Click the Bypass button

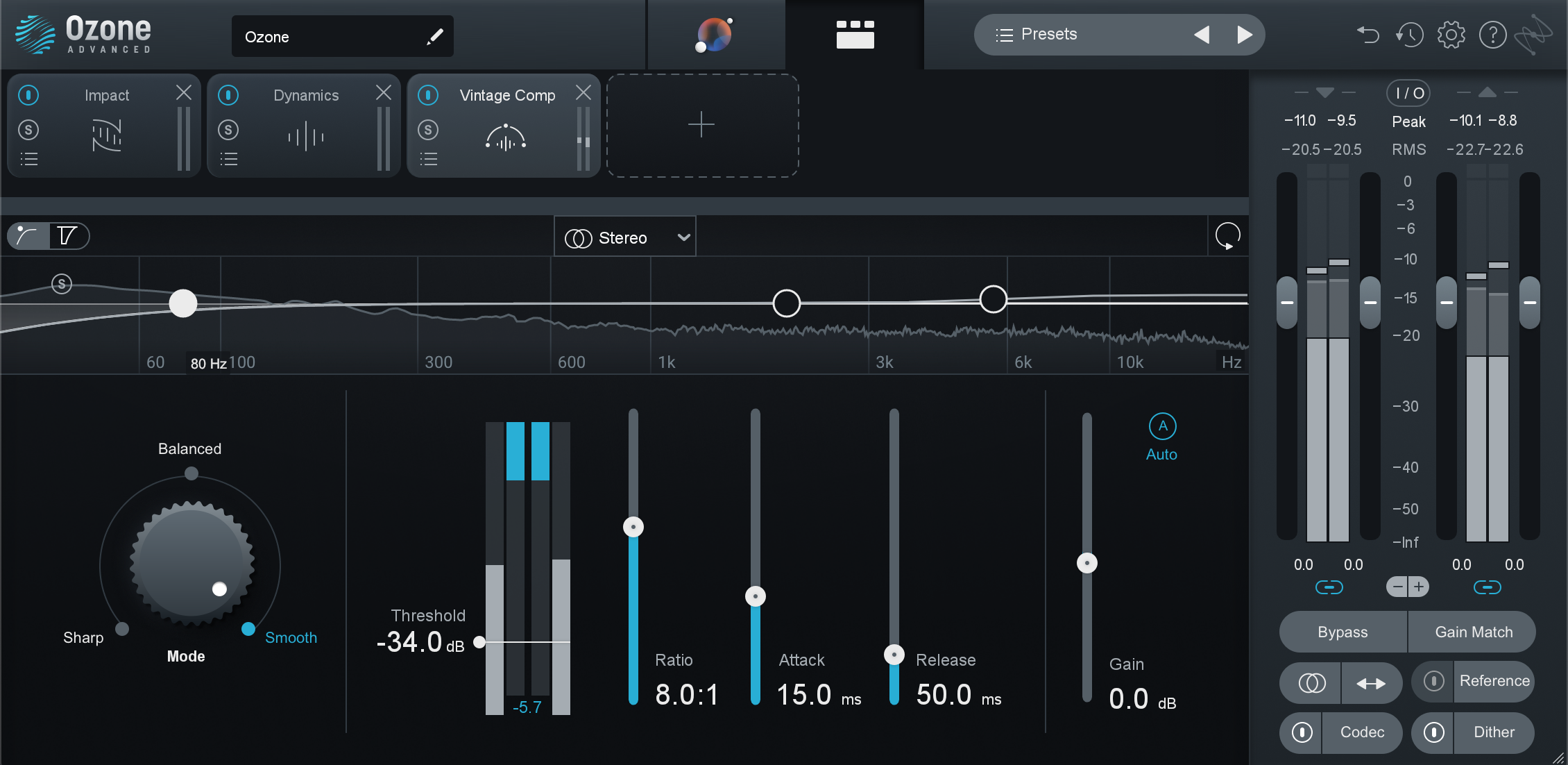coord(1343,632)
